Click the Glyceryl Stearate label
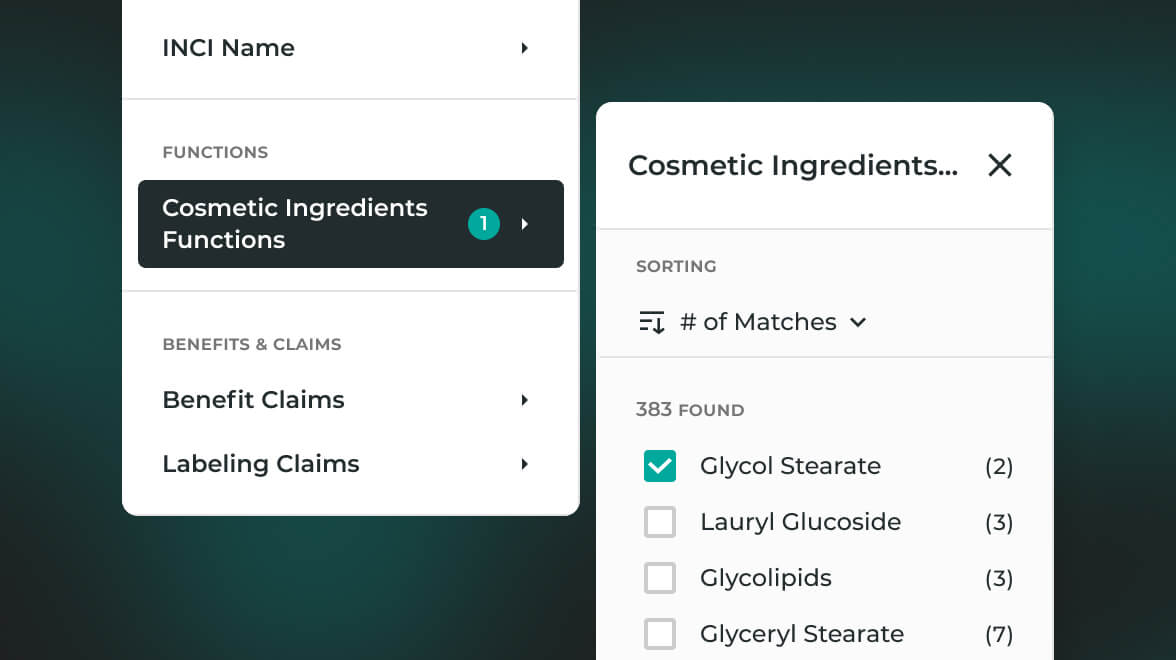Screen dimensions: 1176x660 click(x=802, y=634)
